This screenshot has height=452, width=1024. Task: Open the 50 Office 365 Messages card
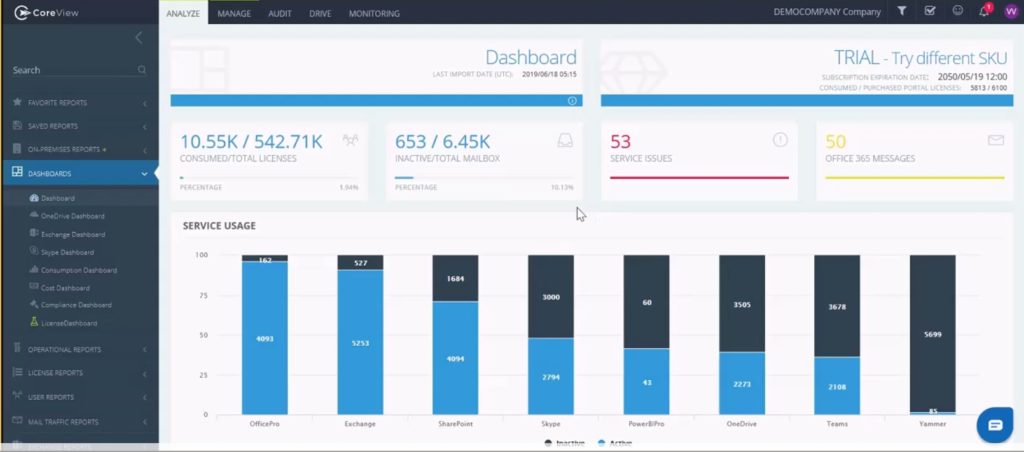click(914, 161)
